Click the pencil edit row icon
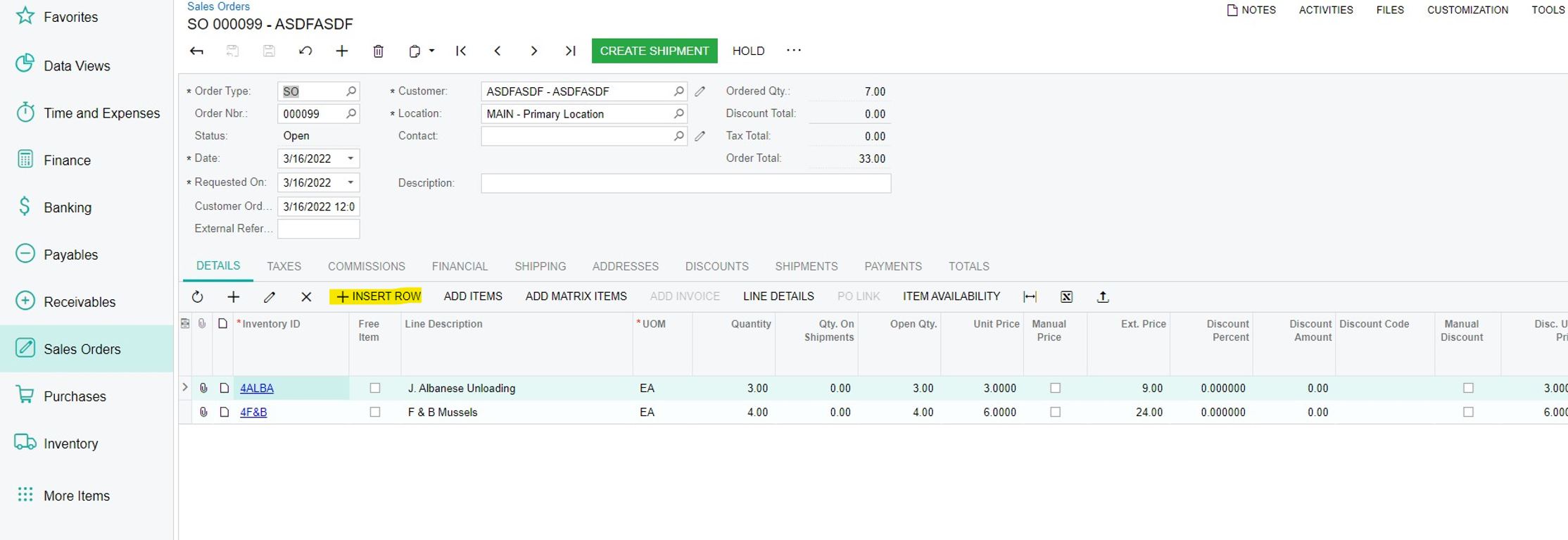Image resolution: width=1568 pixels, height=540 pixels. 270,297
